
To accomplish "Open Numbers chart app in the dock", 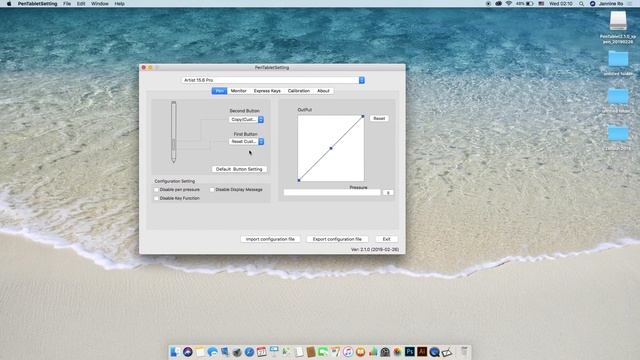I will 373,351.
